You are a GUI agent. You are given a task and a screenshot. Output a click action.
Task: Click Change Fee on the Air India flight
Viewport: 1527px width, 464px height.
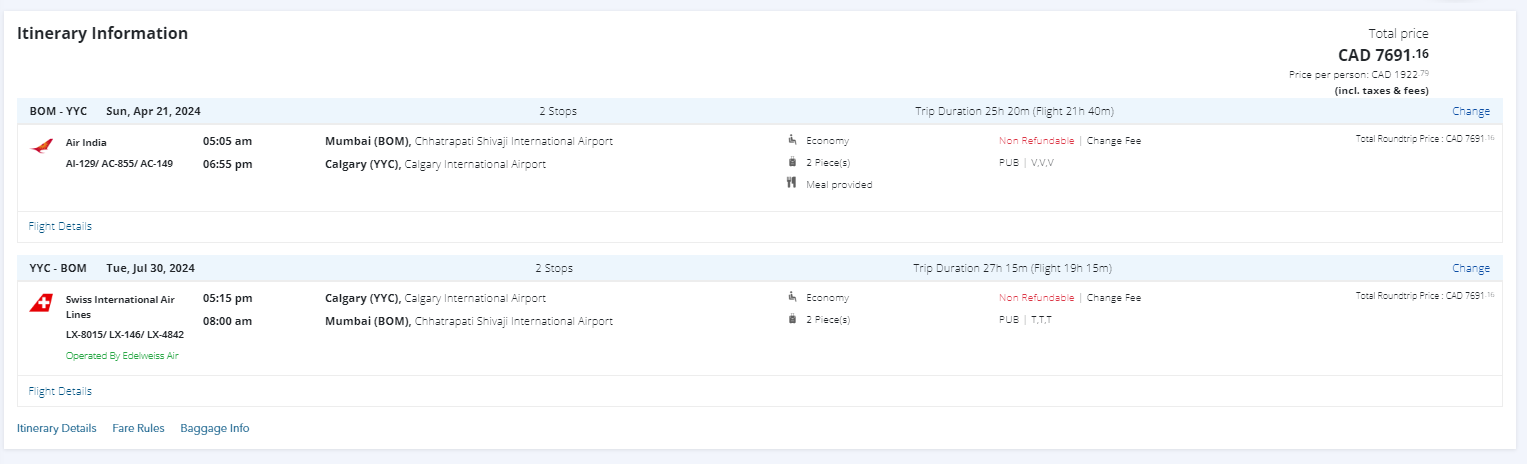pyautogui.click(x=1113, y=141)
